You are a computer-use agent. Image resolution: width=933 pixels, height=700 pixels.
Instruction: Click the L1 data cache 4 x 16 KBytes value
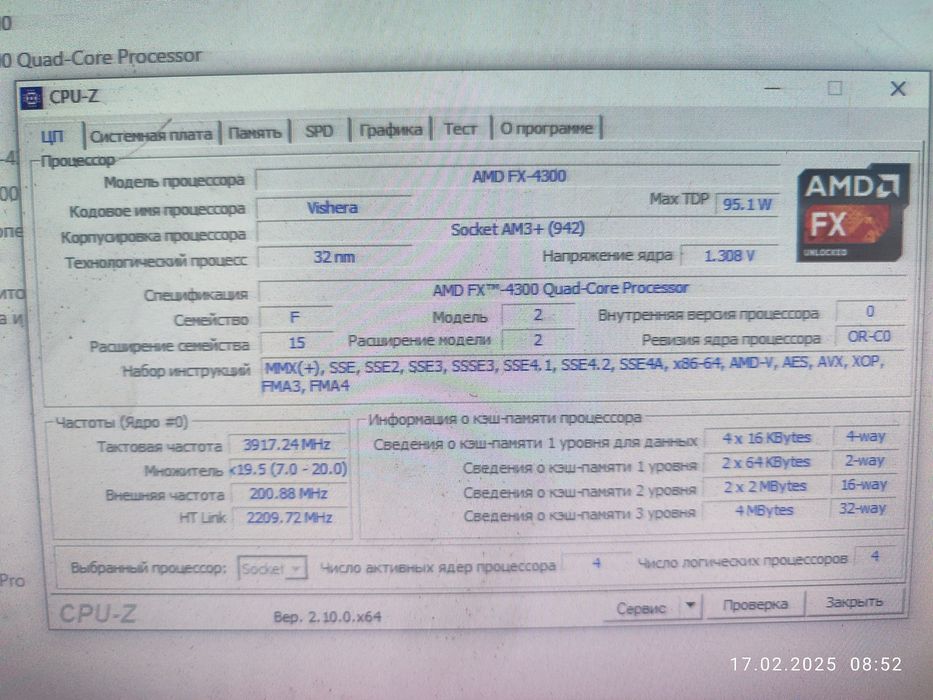[766, 439]
